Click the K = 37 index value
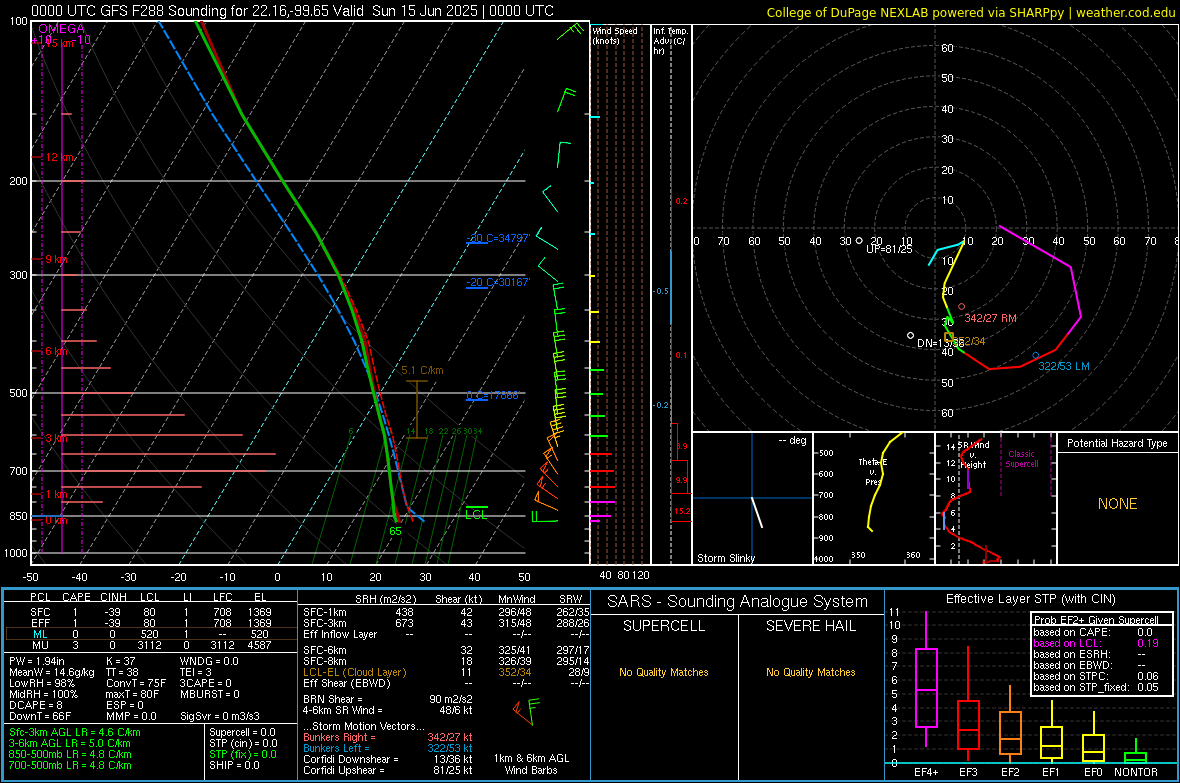Viewport: 1180px width, 783px height. 120,661
